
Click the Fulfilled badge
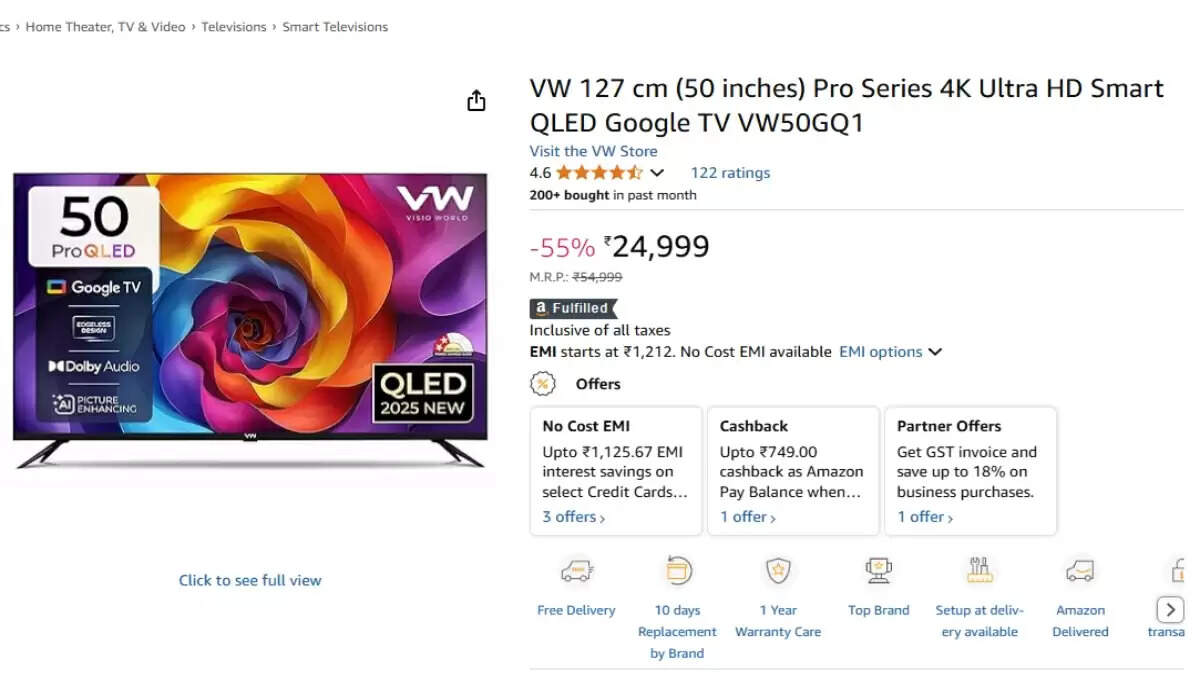pos(573,308)
